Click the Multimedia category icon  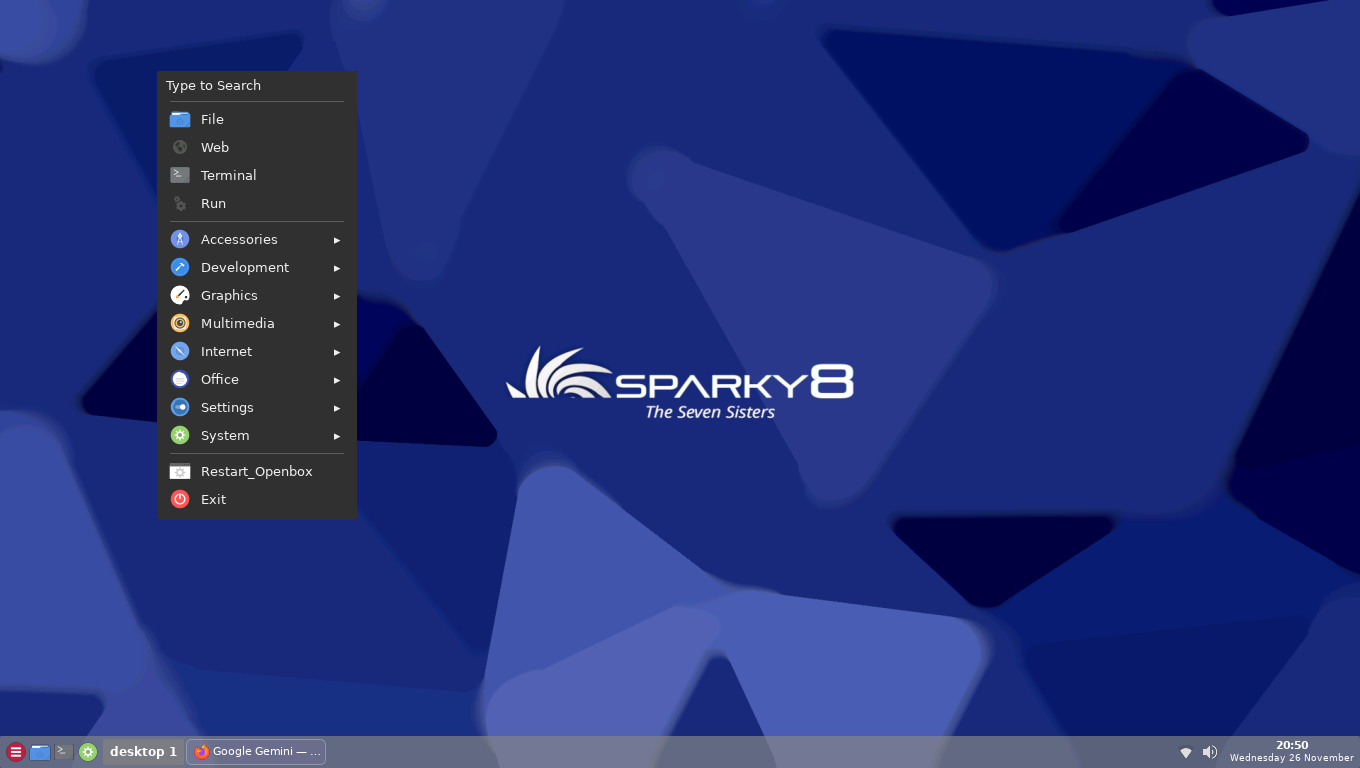[x=180, y=323]
